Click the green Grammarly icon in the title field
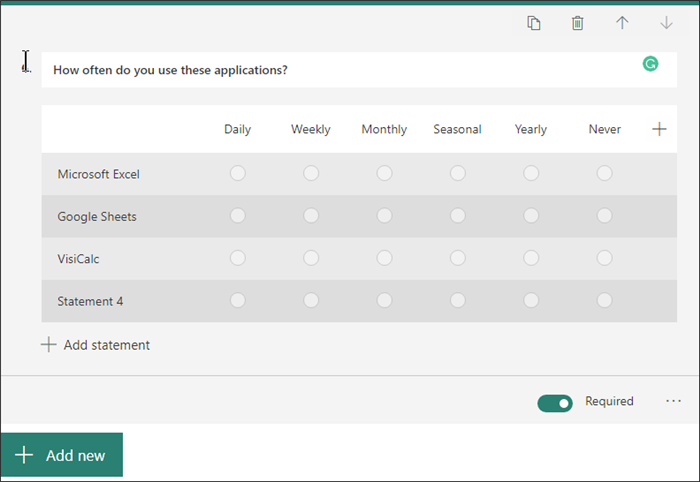The image size is (700, 482). (x=650, y=64)
